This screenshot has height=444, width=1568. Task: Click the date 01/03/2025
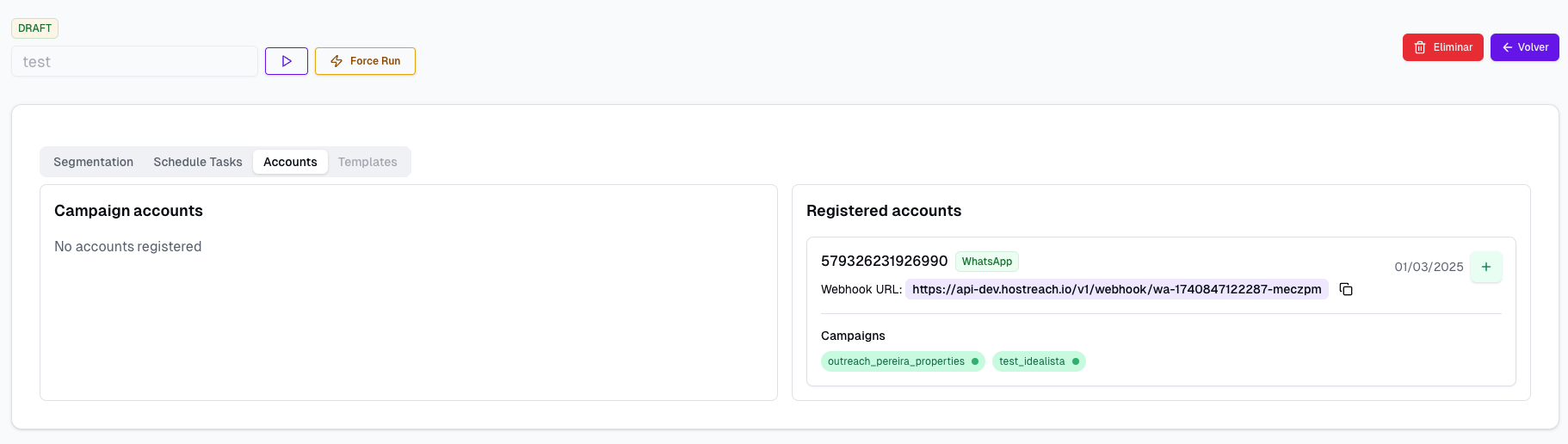(x=1429, y=267)
